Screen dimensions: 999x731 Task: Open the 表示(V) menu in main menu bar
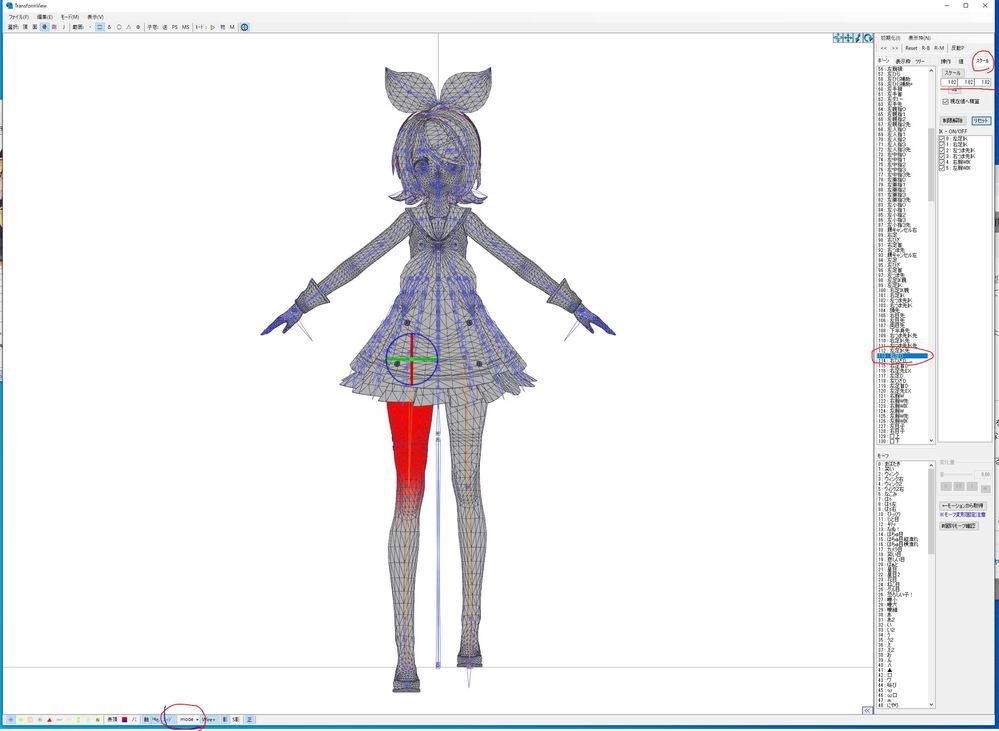click(96, 17)
